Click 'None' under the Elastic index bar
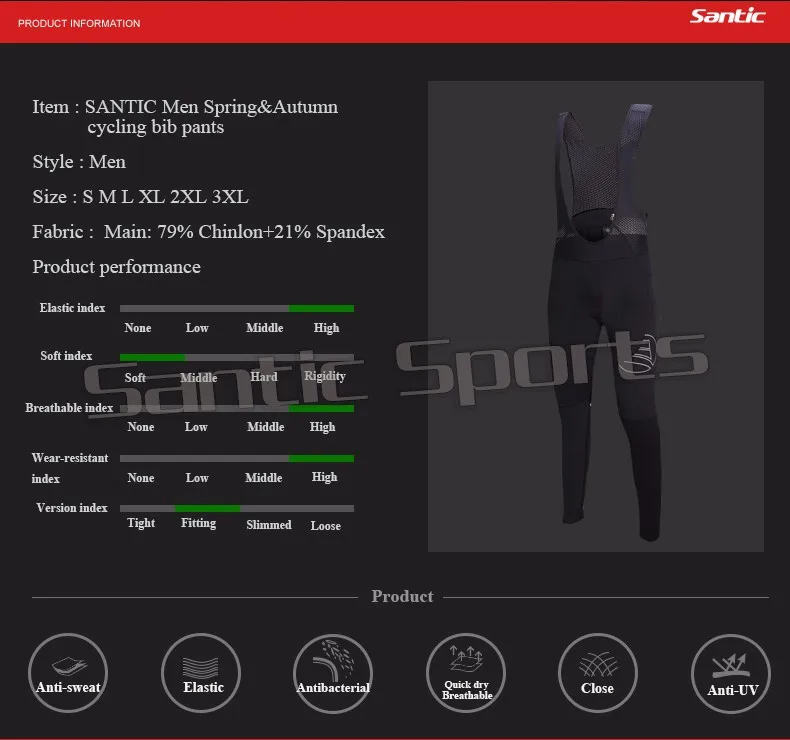The width and height of the screenshot is (790, 740). [138, 328]
